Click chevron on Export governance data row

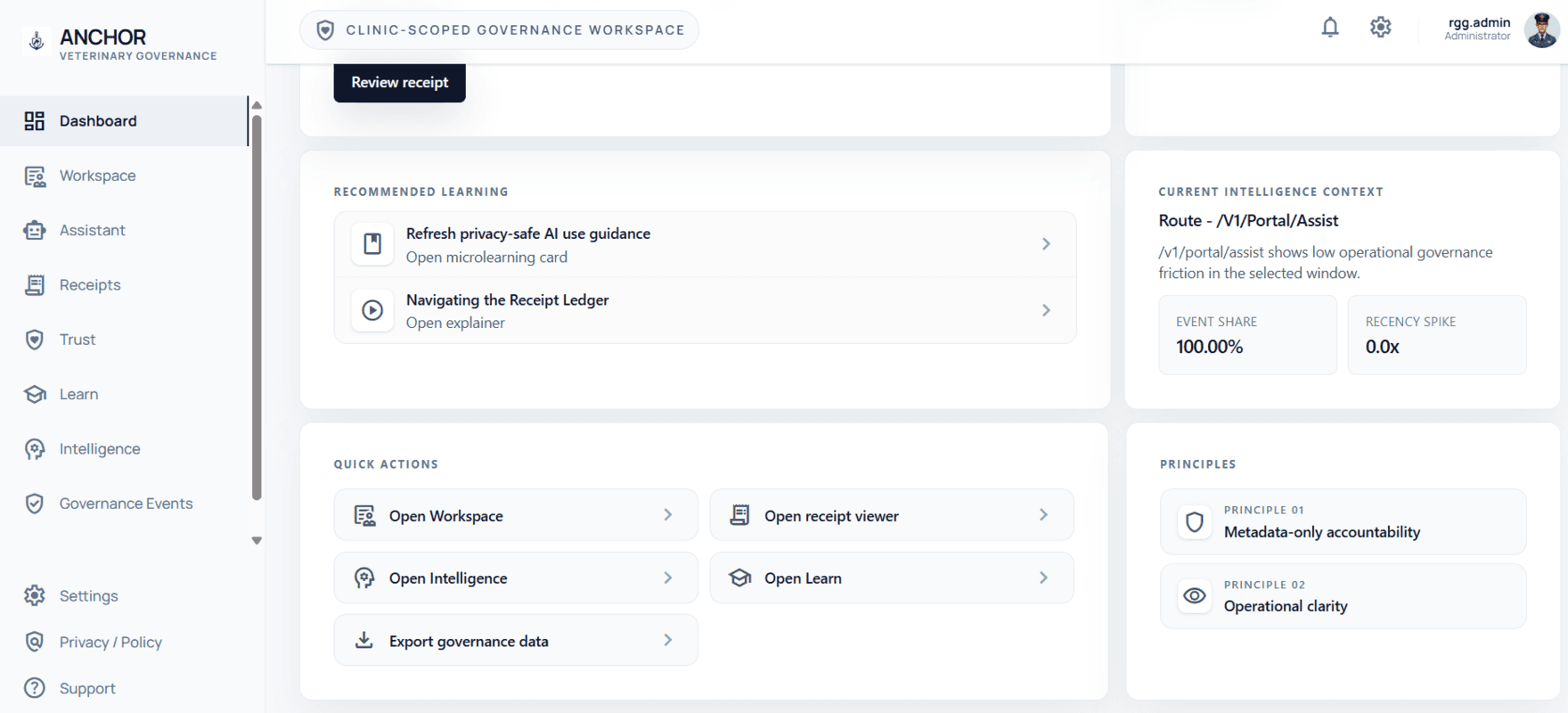pos(668,640)
